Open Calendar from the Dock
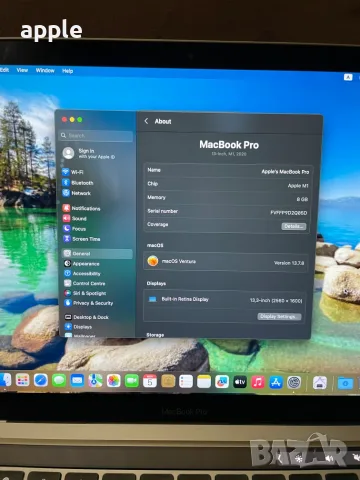This screenshot has width=360, height=480. (150, 381)
